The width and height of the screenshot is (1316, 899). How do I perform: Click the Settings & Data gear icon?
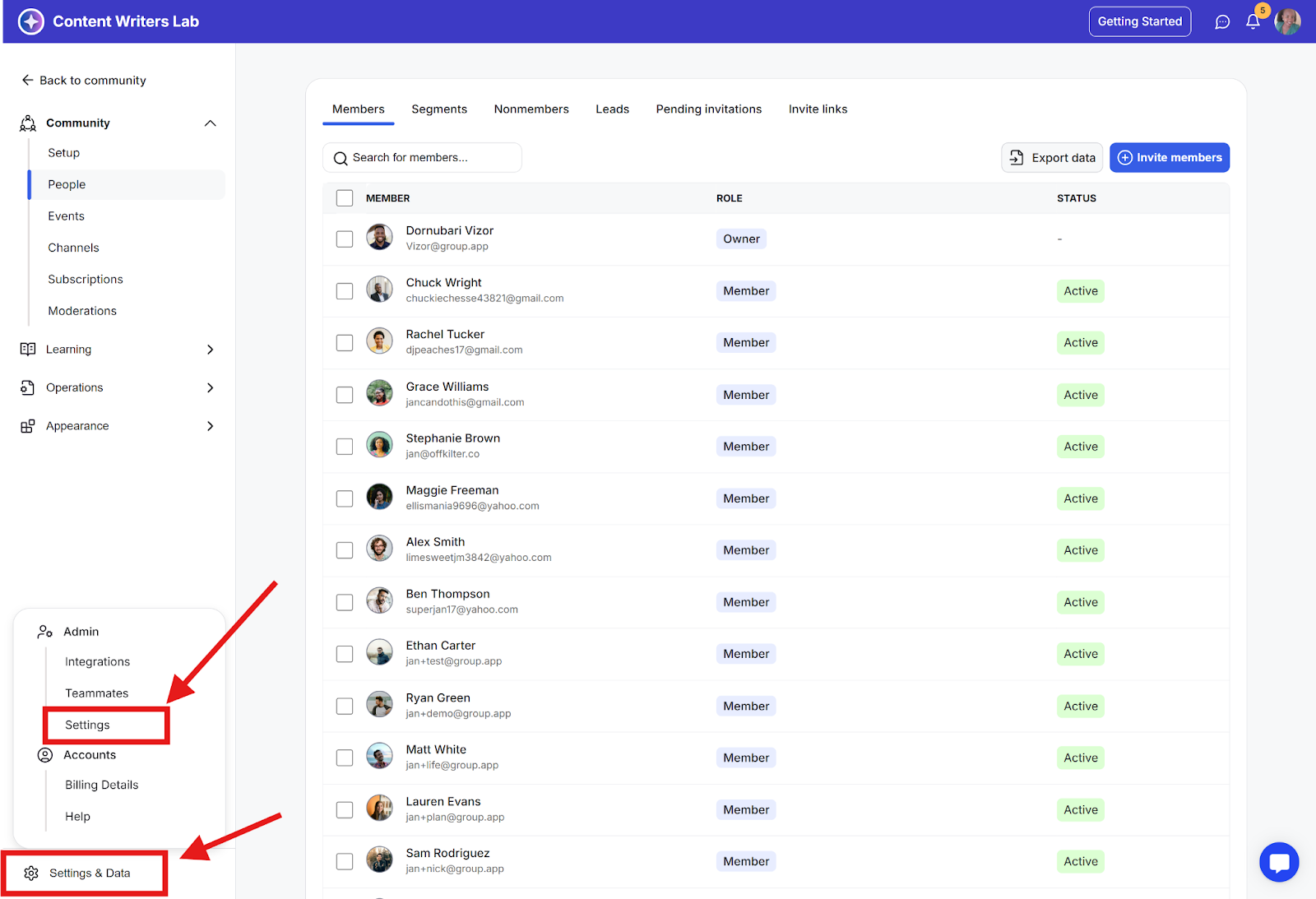tap(31, 873)
